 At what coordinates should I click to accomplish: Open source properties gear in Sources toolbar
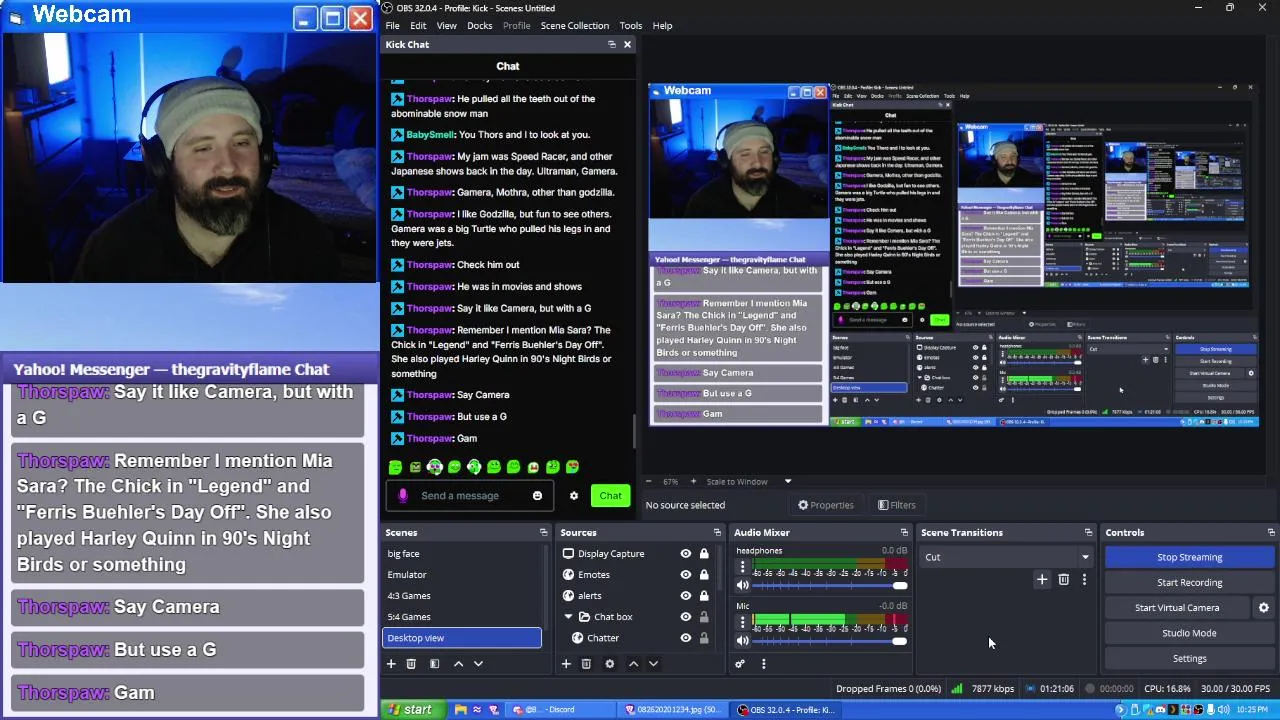pos(609,664)
